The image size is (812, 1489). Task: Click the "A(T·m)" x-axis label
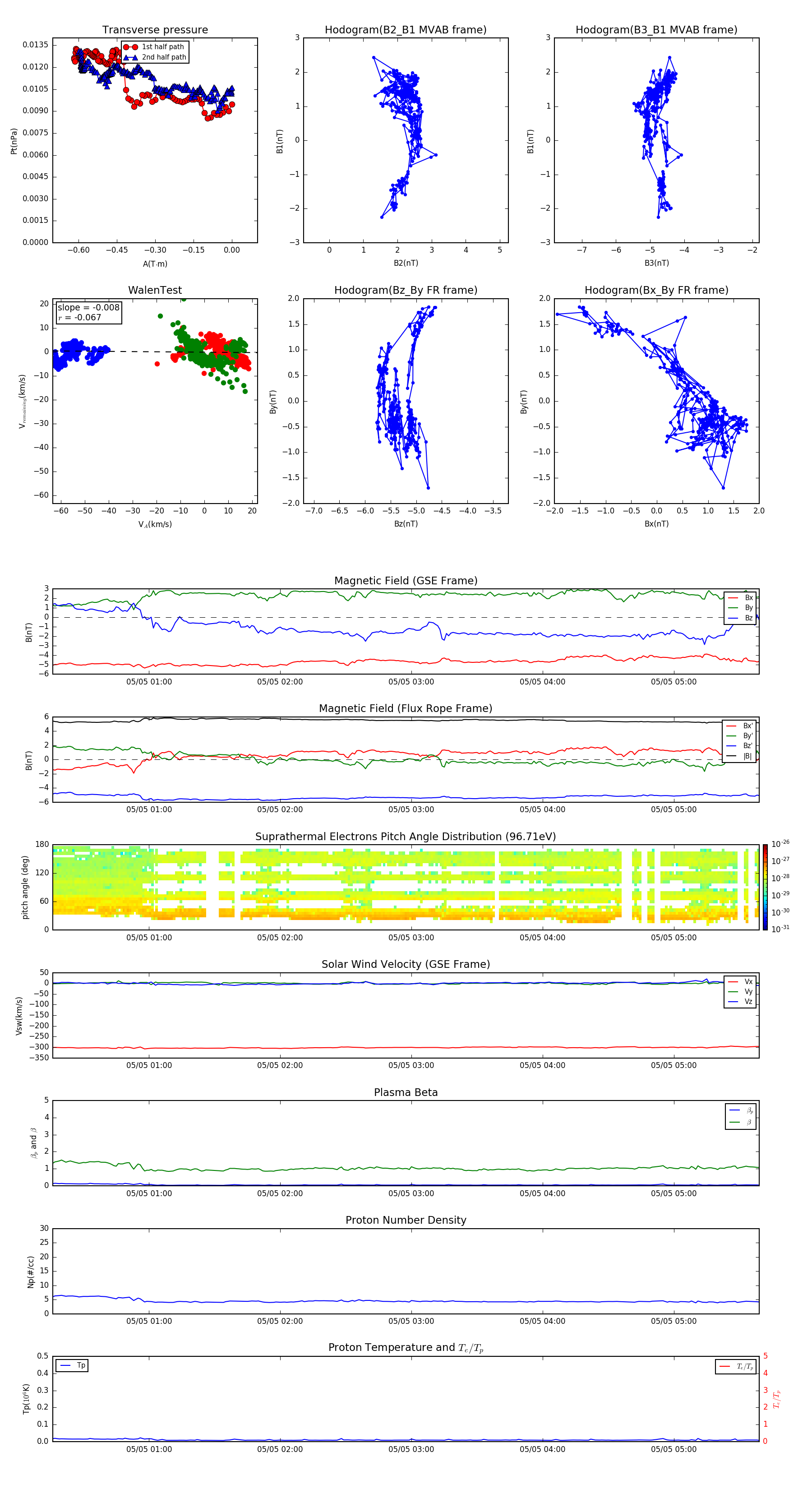(x=155, y=264)
